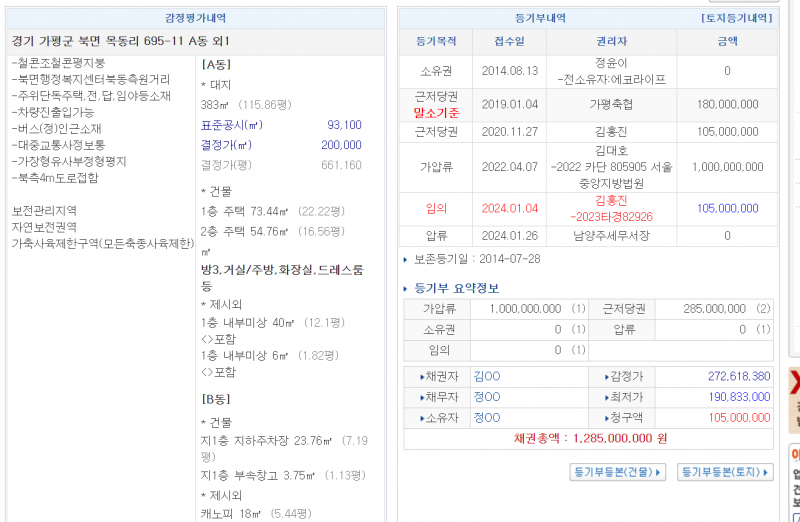Viewport: 800px width, 522px height.
Task: Click the 등기부등본(건물) button
Action: coord(617,472)
